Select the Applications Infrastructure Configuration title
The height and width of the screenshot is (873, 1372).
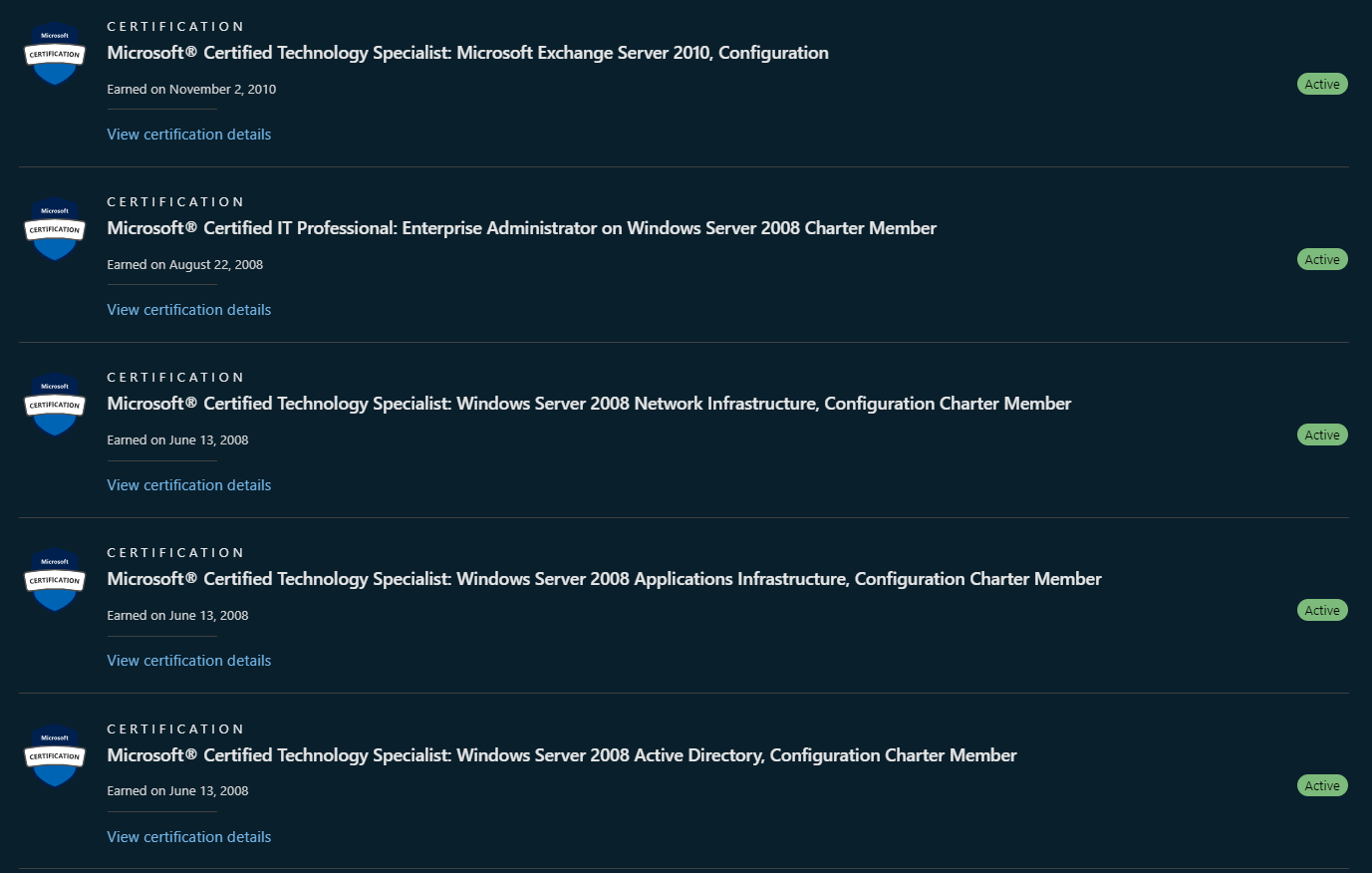[604, 579]
